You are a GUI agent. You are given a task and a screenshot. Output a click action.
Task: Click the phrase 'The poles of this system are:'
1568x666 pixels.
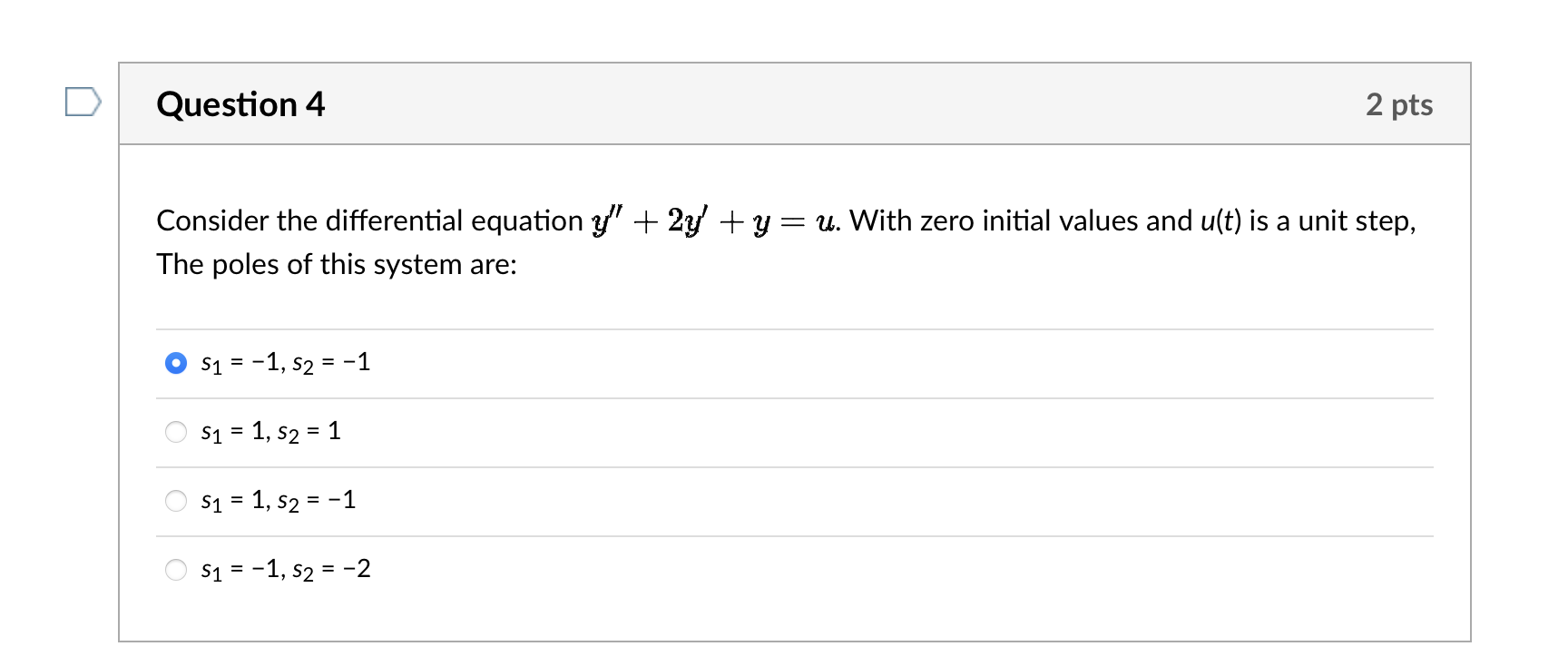point(337,264)
